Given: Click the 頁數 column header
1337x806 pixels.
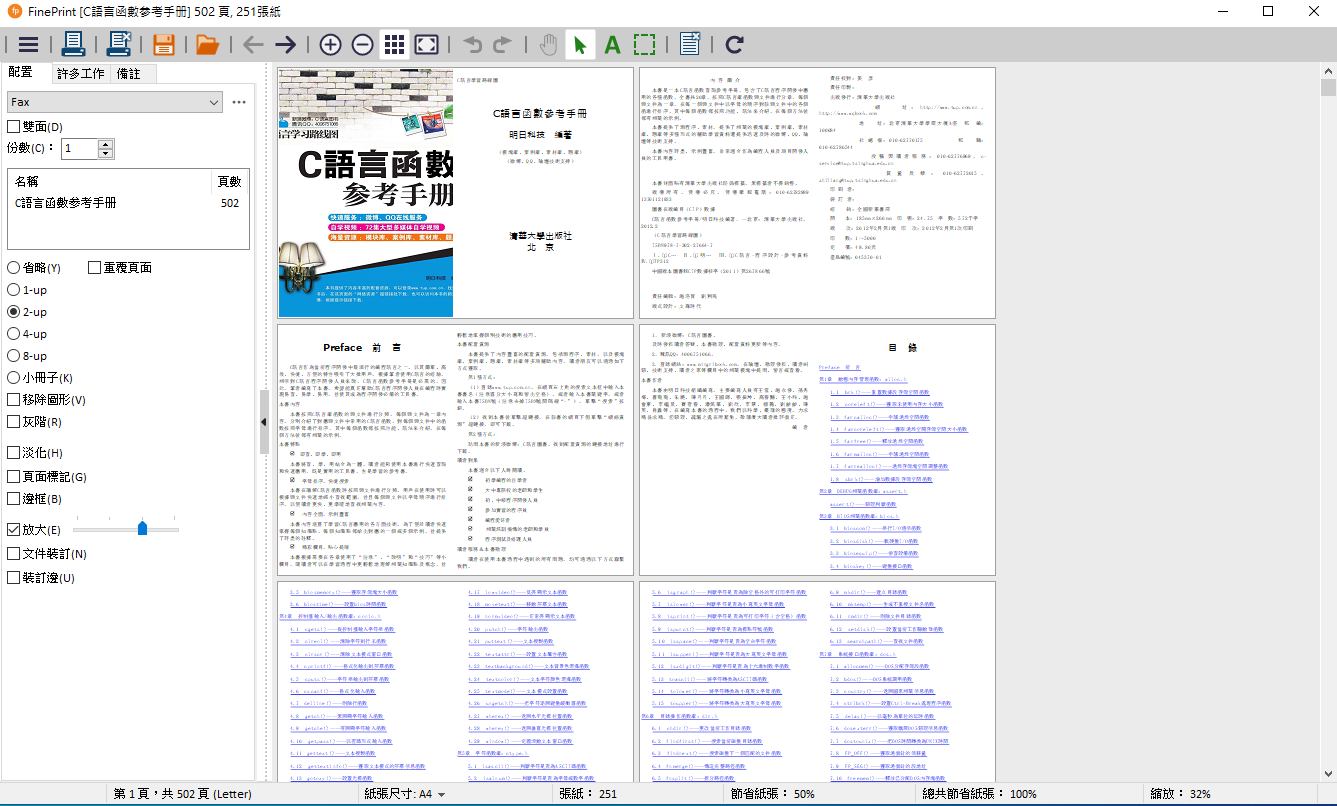Looking at the screenshot, I should [x=229, y=182].
